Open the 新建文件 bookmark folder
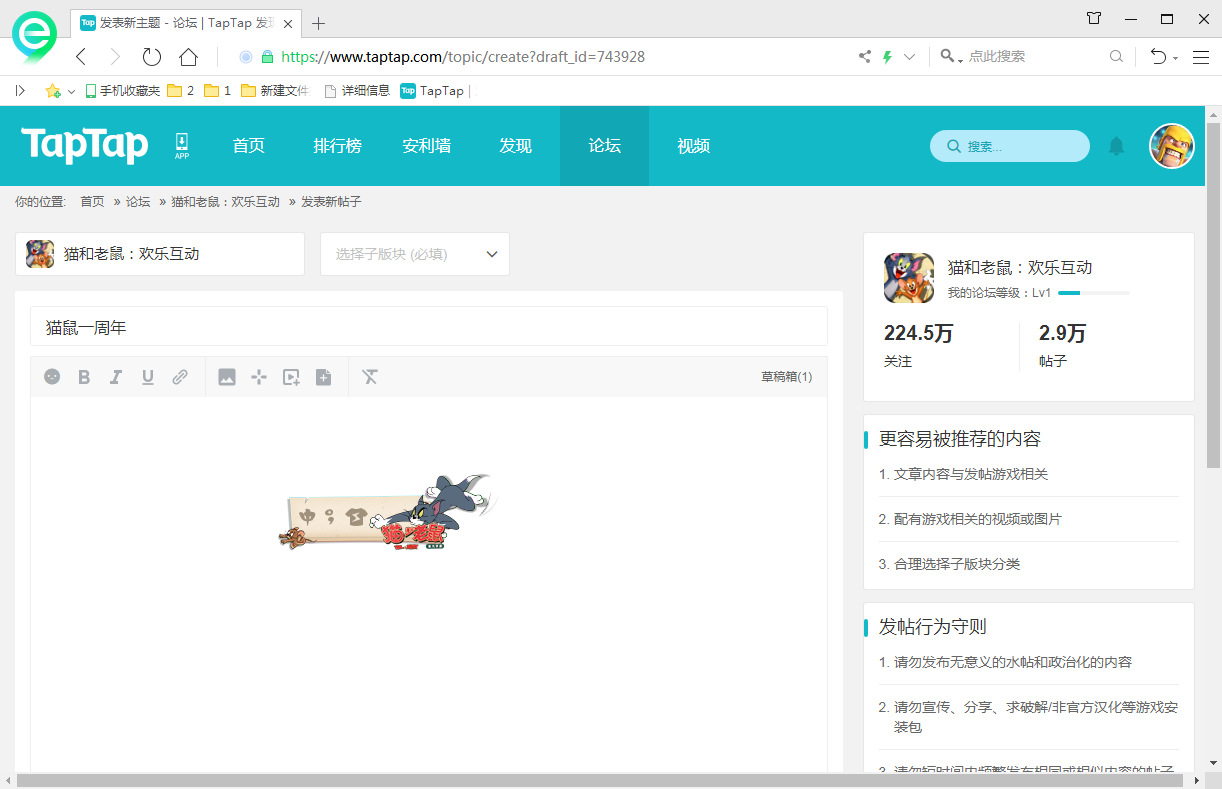The image size is (1222, 789). [x=275, y=91]
